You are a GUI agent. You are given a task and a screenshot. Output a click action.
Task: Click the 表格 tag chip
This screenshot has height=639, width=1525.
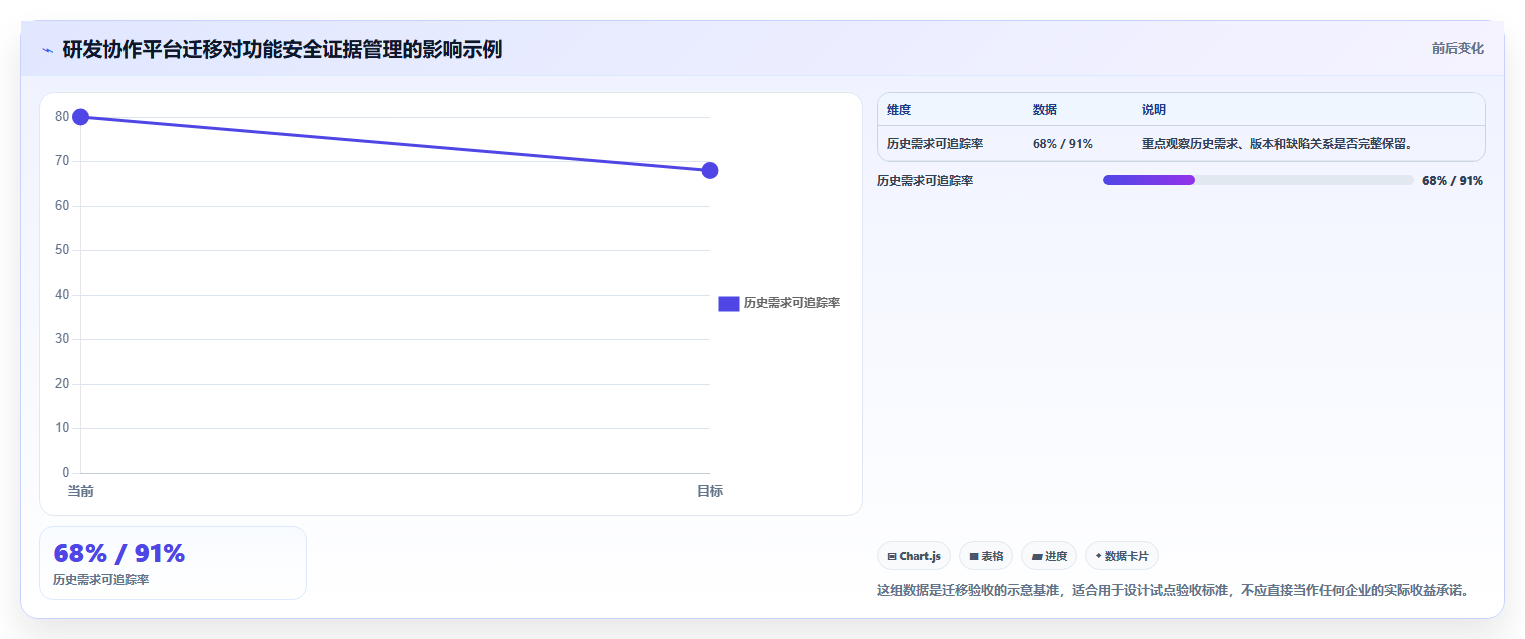(986, 556)
